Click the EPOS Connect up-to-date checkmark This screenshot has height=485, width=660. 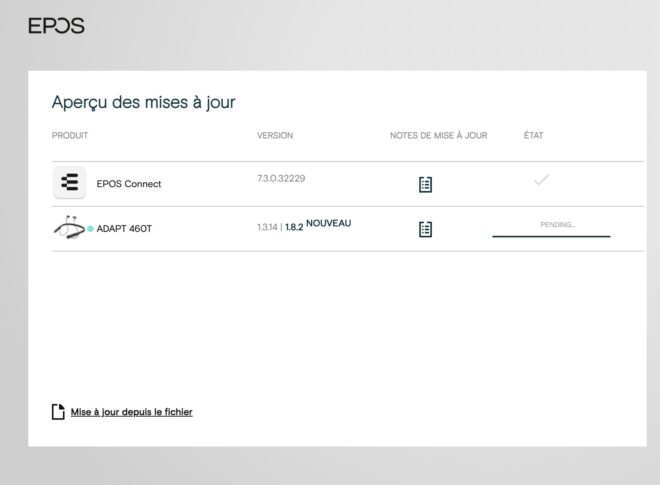[541, 180]
